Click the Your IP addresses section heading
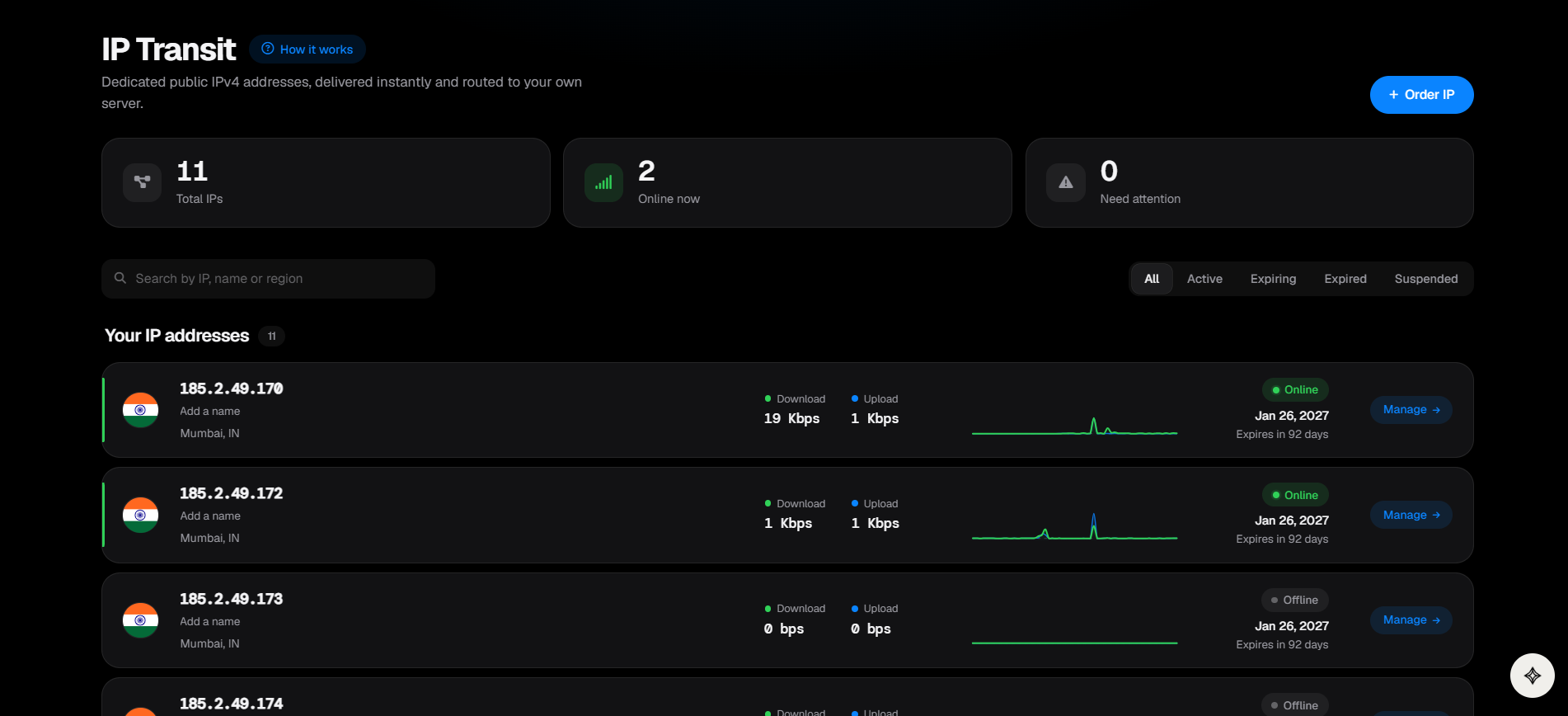This screenshot has height=716, width=1568. coord(177,336)
